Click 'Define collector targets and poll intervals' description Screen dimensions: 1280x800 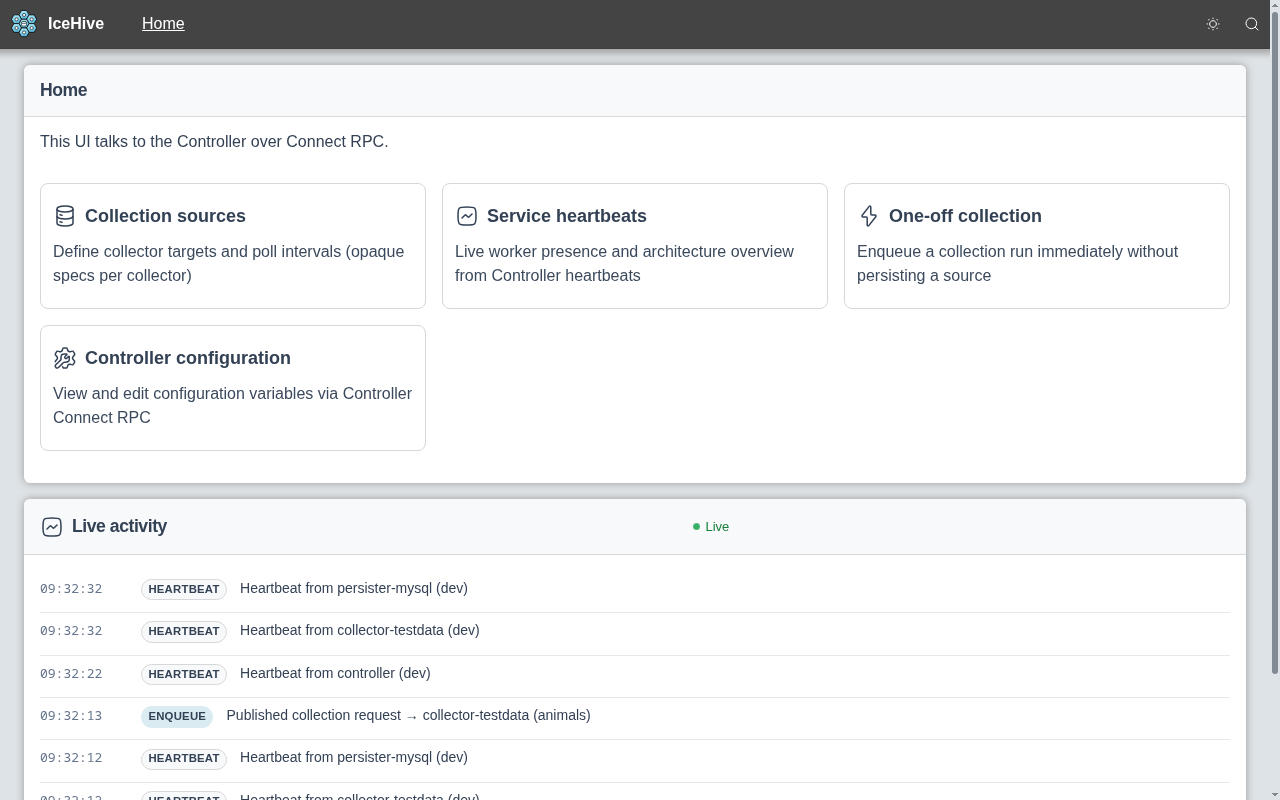click(229, 263)
